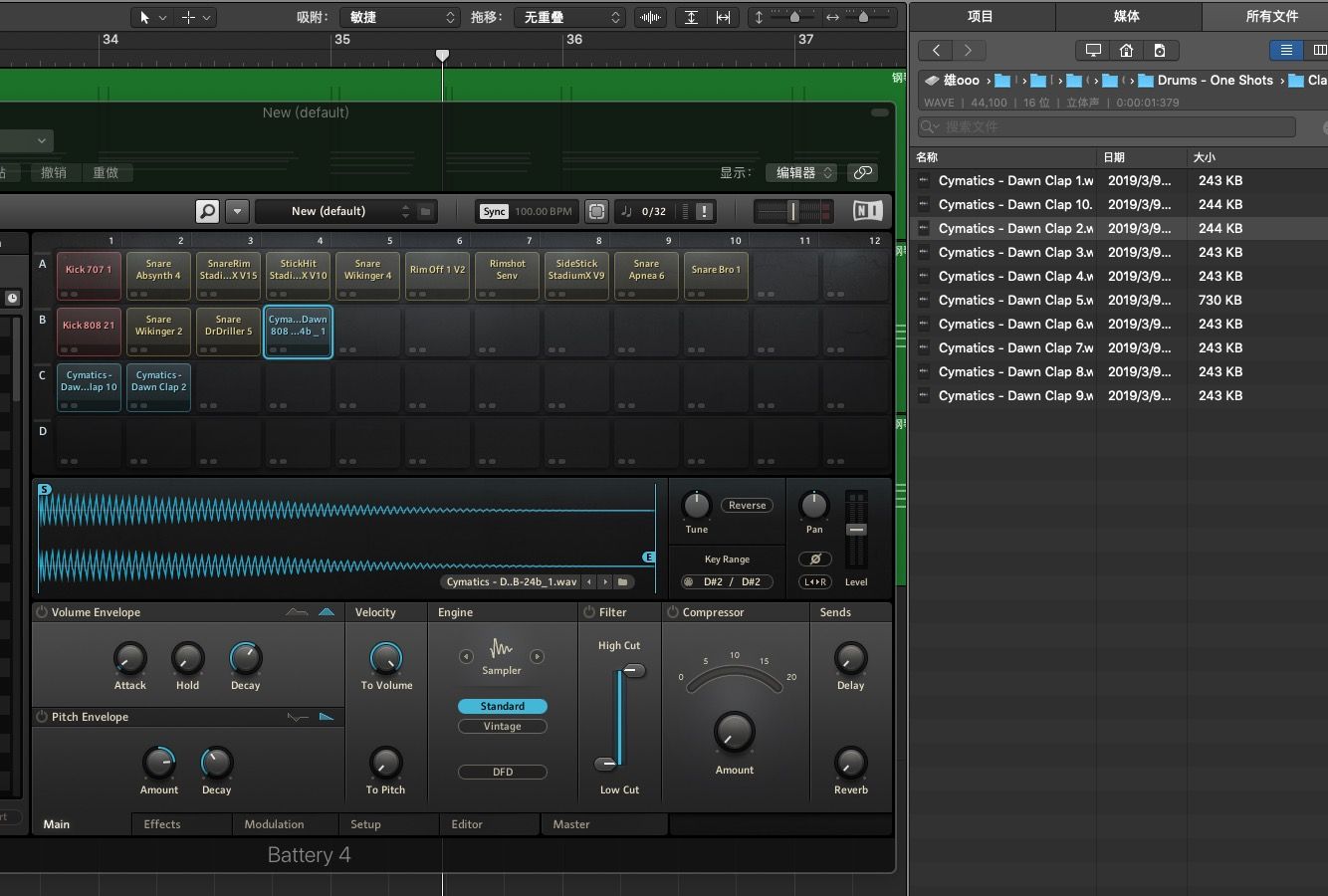Select the AHD volume envelope shape icon
Viewport: 1328px width, 896px height.
297,612
